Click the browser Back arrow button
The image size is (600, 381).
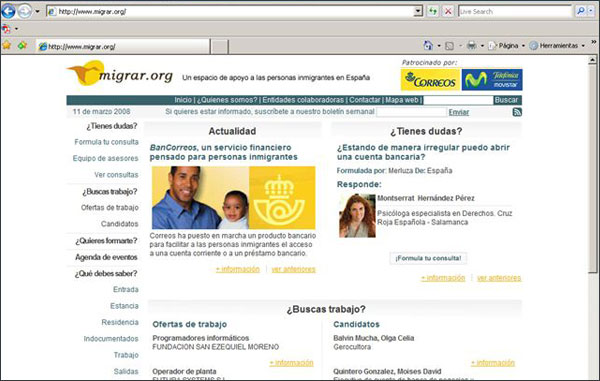coord(8,11)
